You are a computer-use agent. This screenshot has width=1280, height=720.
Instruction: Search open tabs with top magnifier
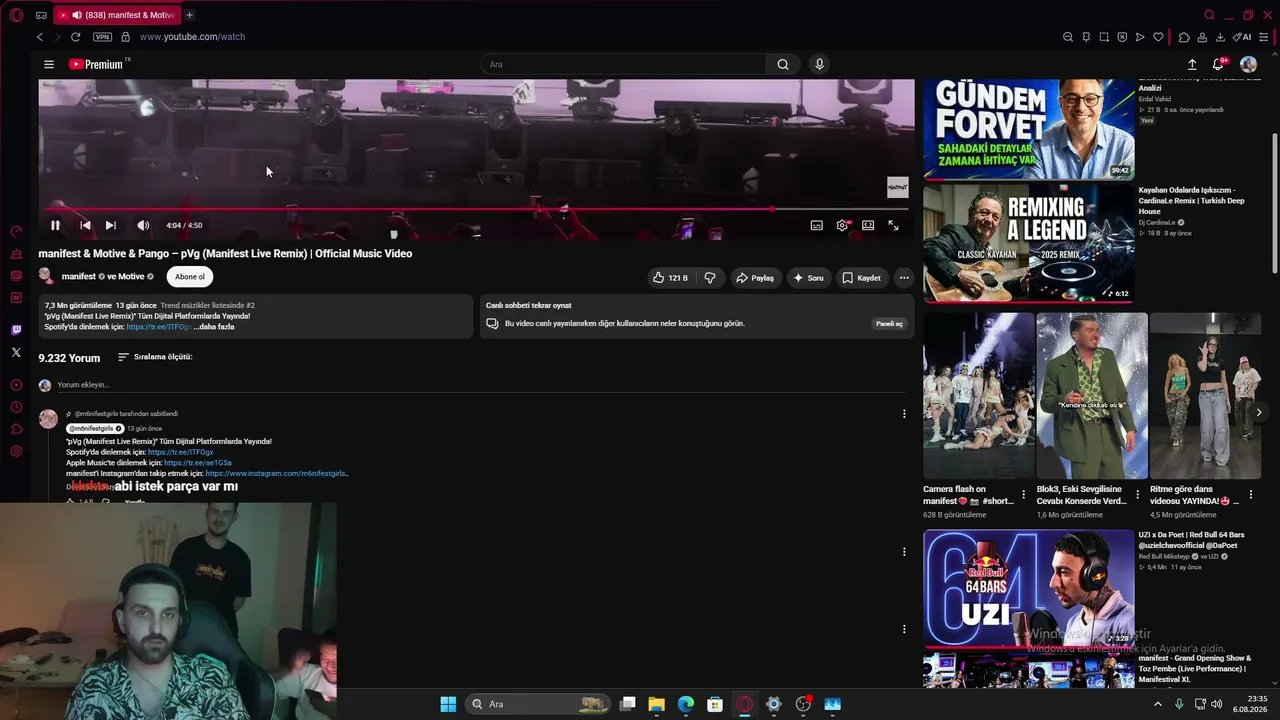(x=1210, y=15)
